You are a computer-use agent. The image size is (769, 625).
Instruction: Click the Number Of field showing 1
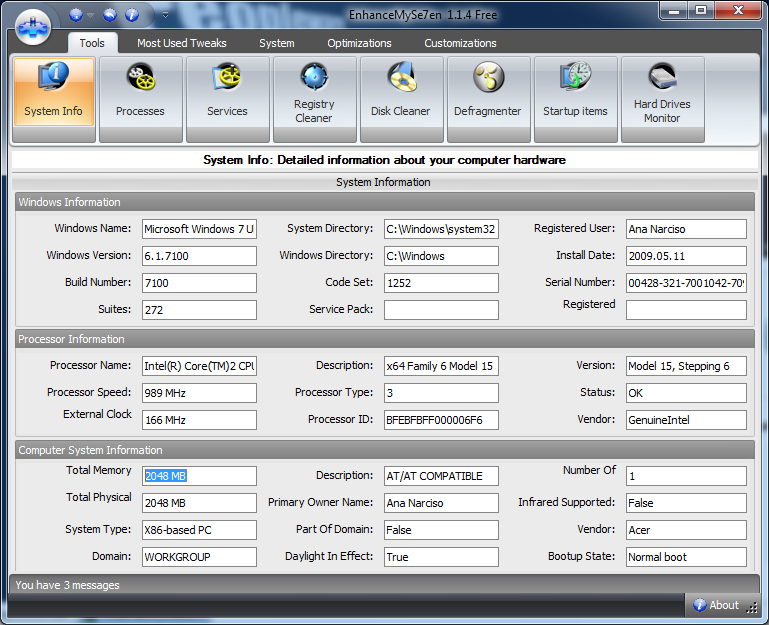(x=686, y=476)
